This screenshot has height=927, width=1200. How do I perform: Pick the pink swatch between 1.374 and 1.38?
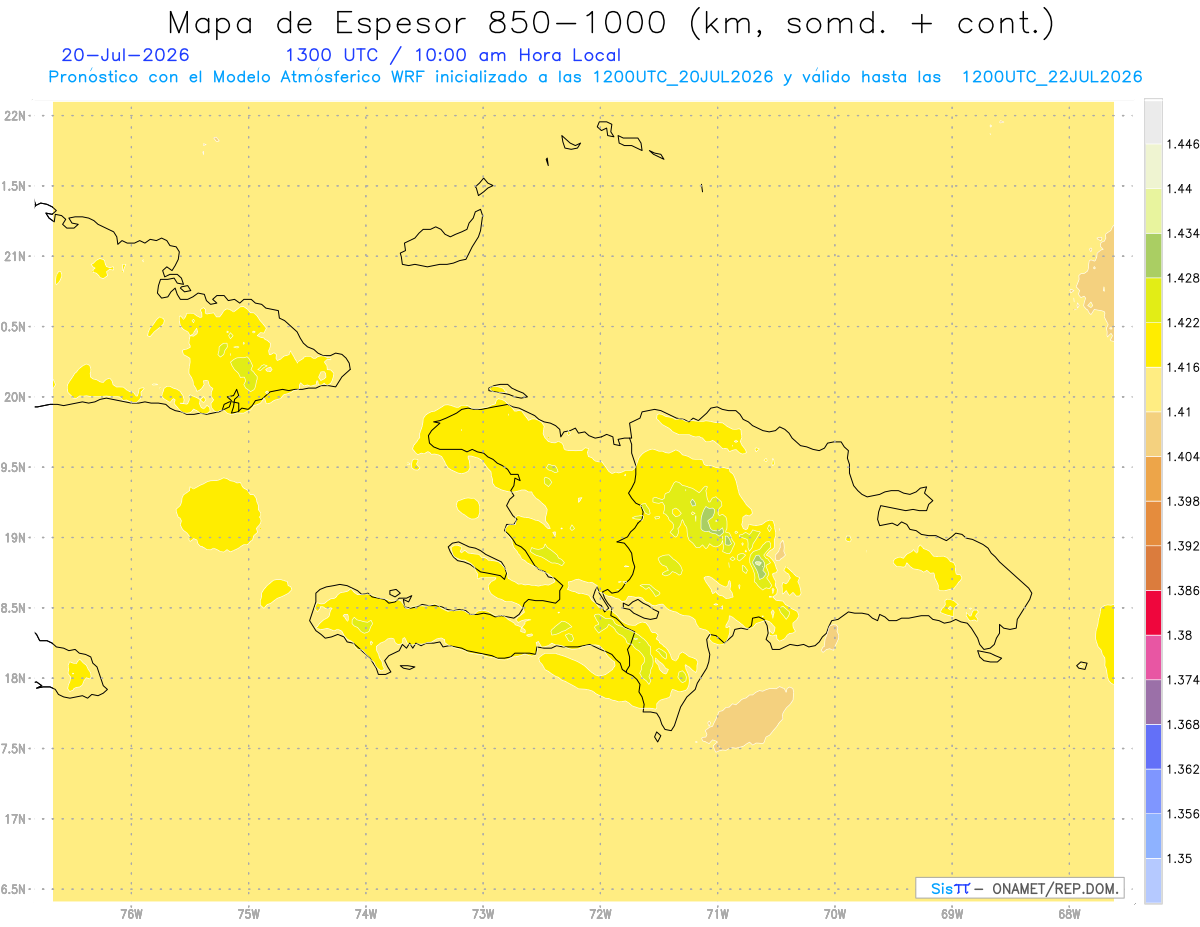coord(1153,657)
